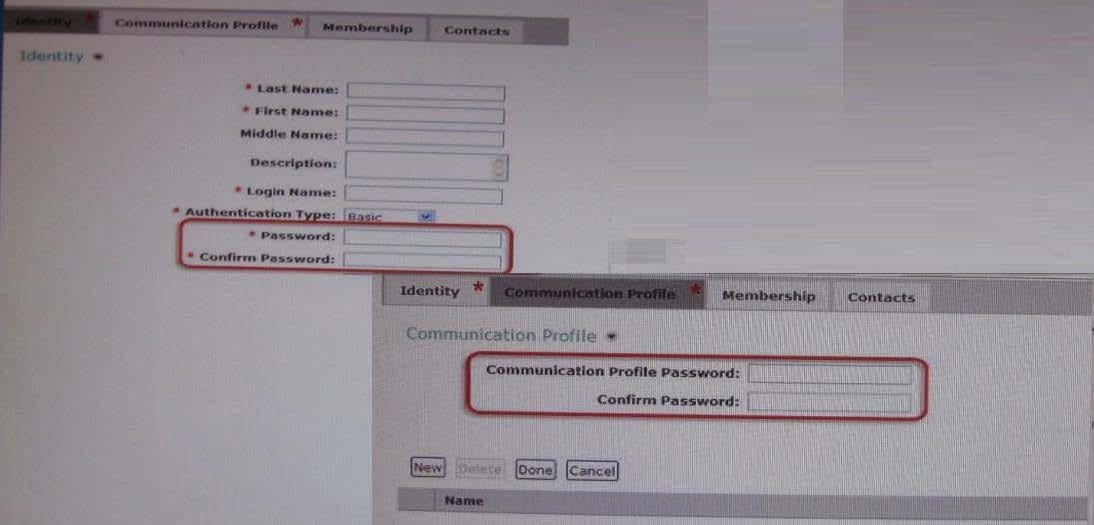Open the upper Membership tab
This screenshot has width=1094, height=525.
tap(368, 29)
